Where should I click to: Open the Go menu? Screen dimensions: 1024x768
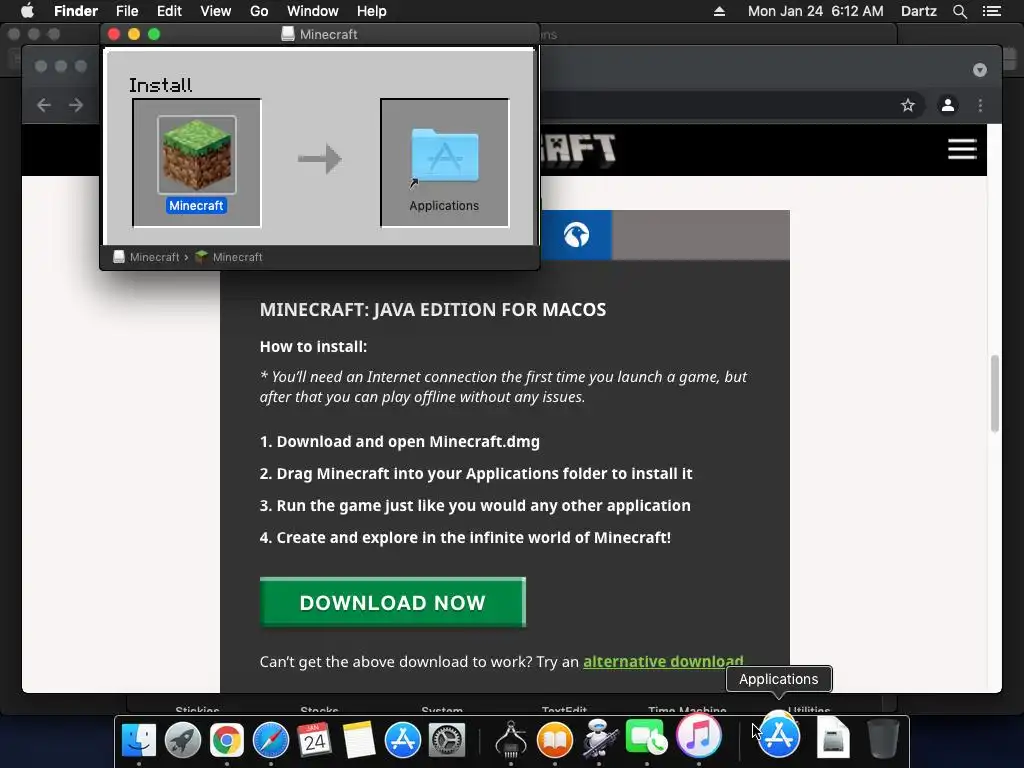[x=259, y=11]
